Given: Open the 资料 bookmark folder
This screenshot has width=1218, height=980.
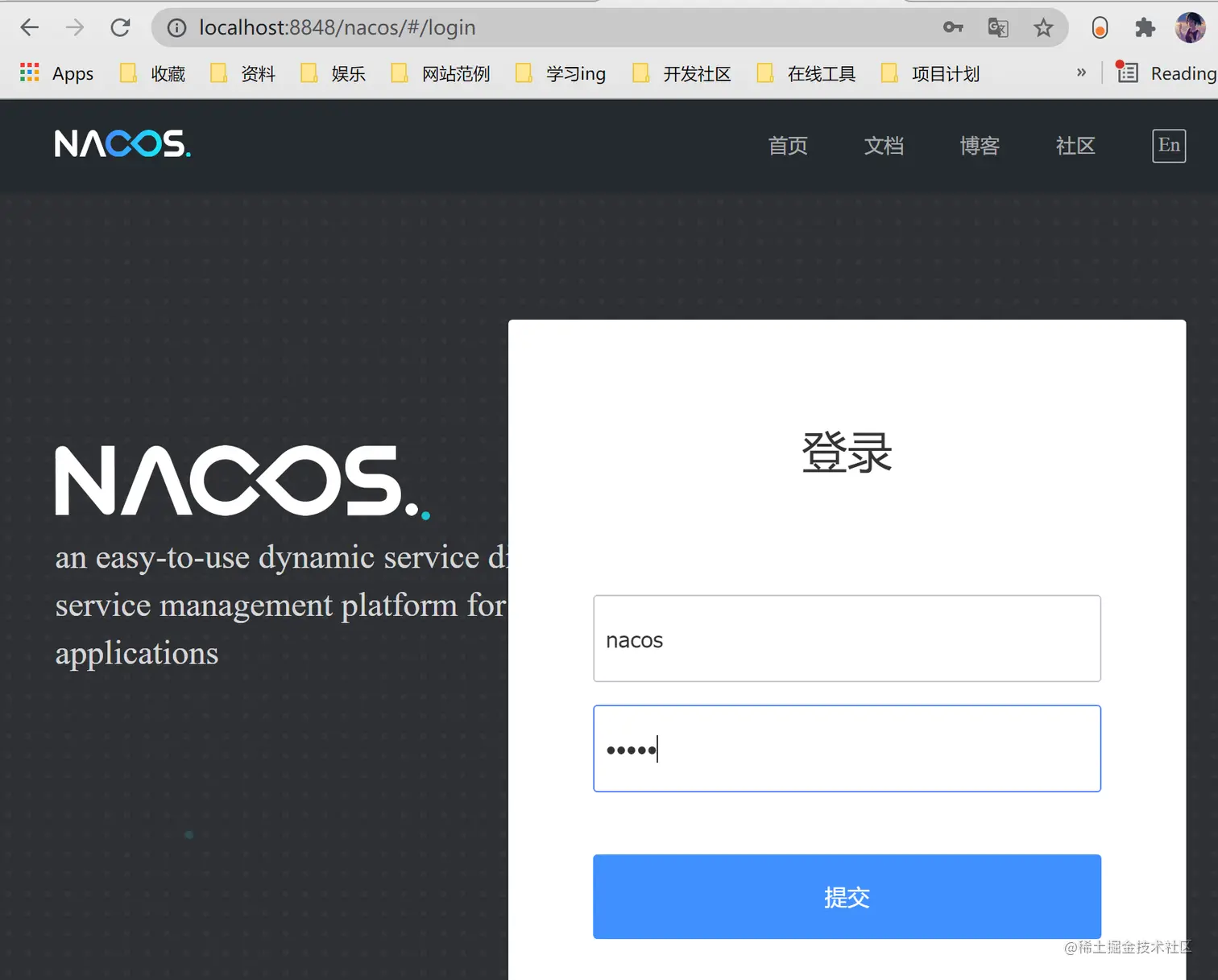Looking at the screenshot, I should (242, 73).
